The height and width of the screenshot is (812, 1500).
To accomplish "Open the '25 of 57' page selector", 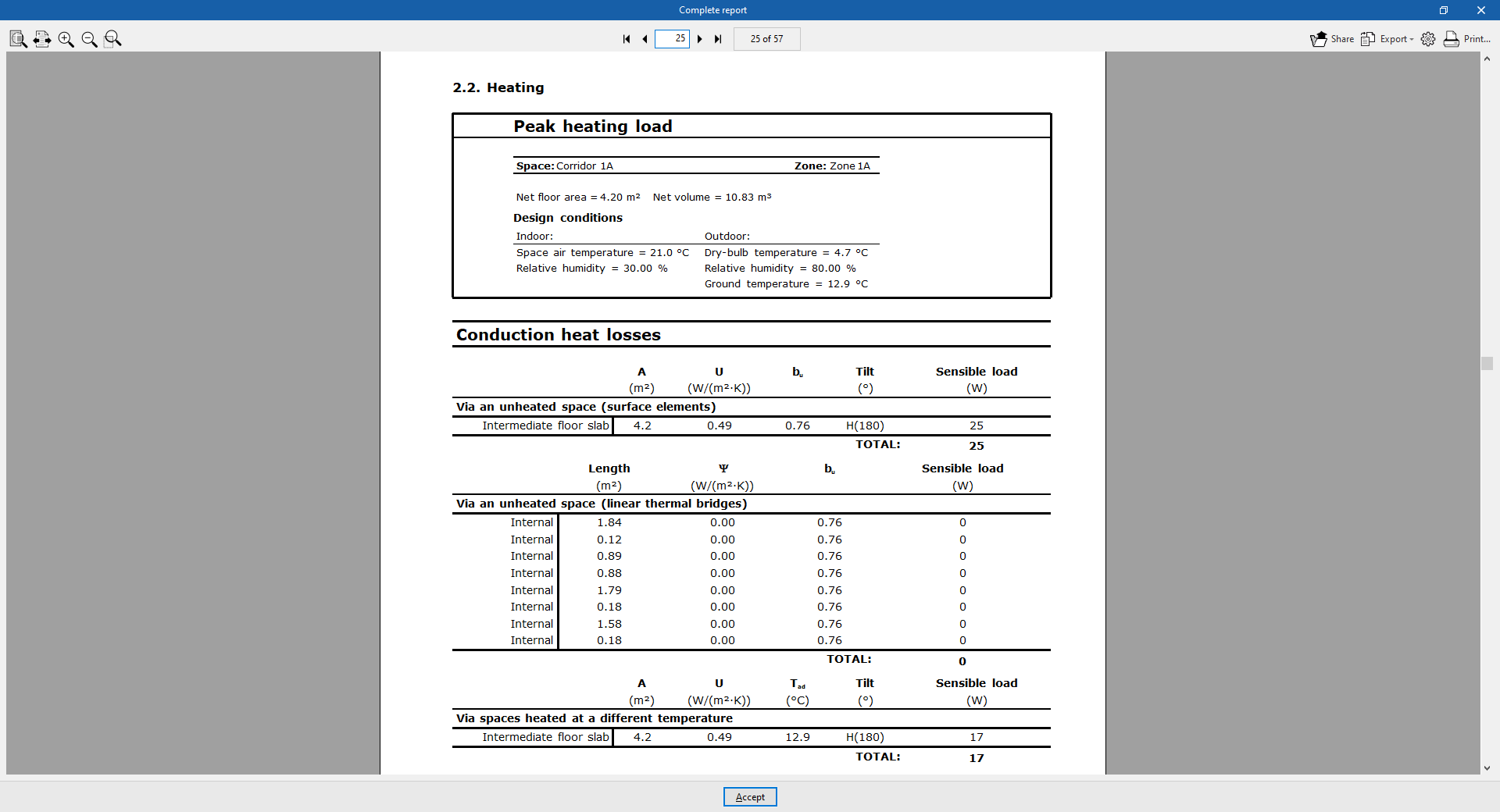I will pos(766,39).
